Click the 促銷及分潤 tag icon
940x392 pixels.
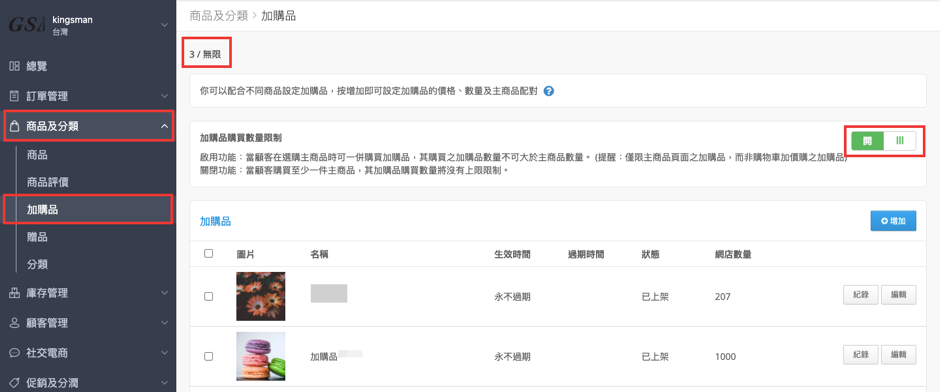(14, 382)
